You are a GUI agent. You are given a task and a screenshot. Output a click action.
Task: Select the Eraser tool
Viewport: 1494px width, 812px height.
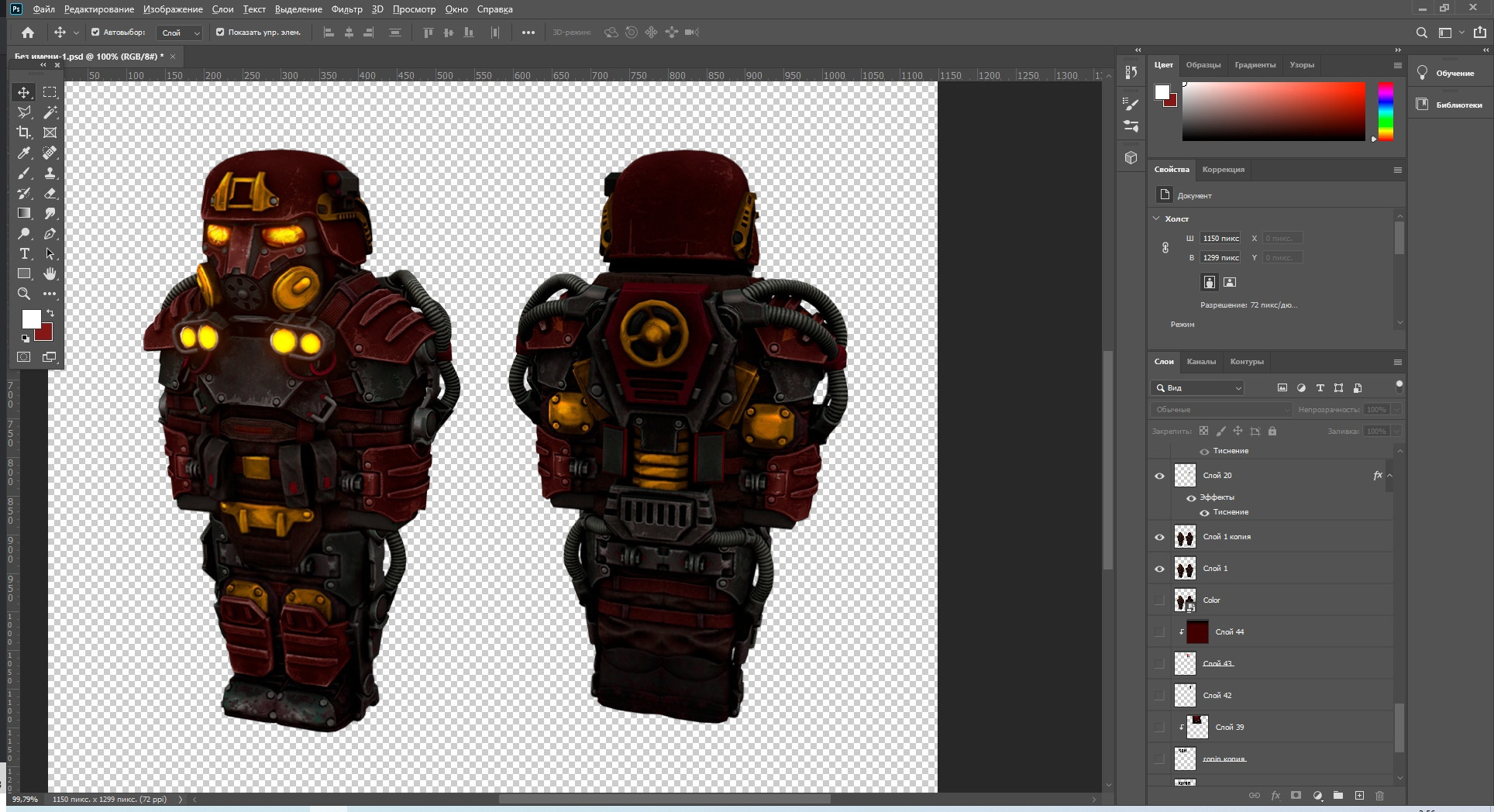pyautogui.click(x=50, y=193)
